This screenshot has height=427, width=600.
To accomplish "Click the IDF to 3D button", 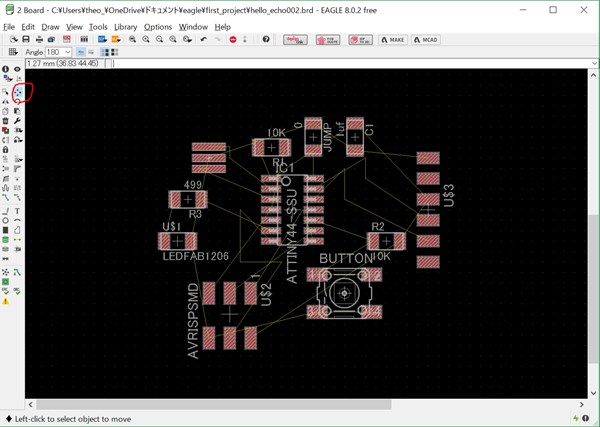I will pyautogui.click(x=360, y=39).
